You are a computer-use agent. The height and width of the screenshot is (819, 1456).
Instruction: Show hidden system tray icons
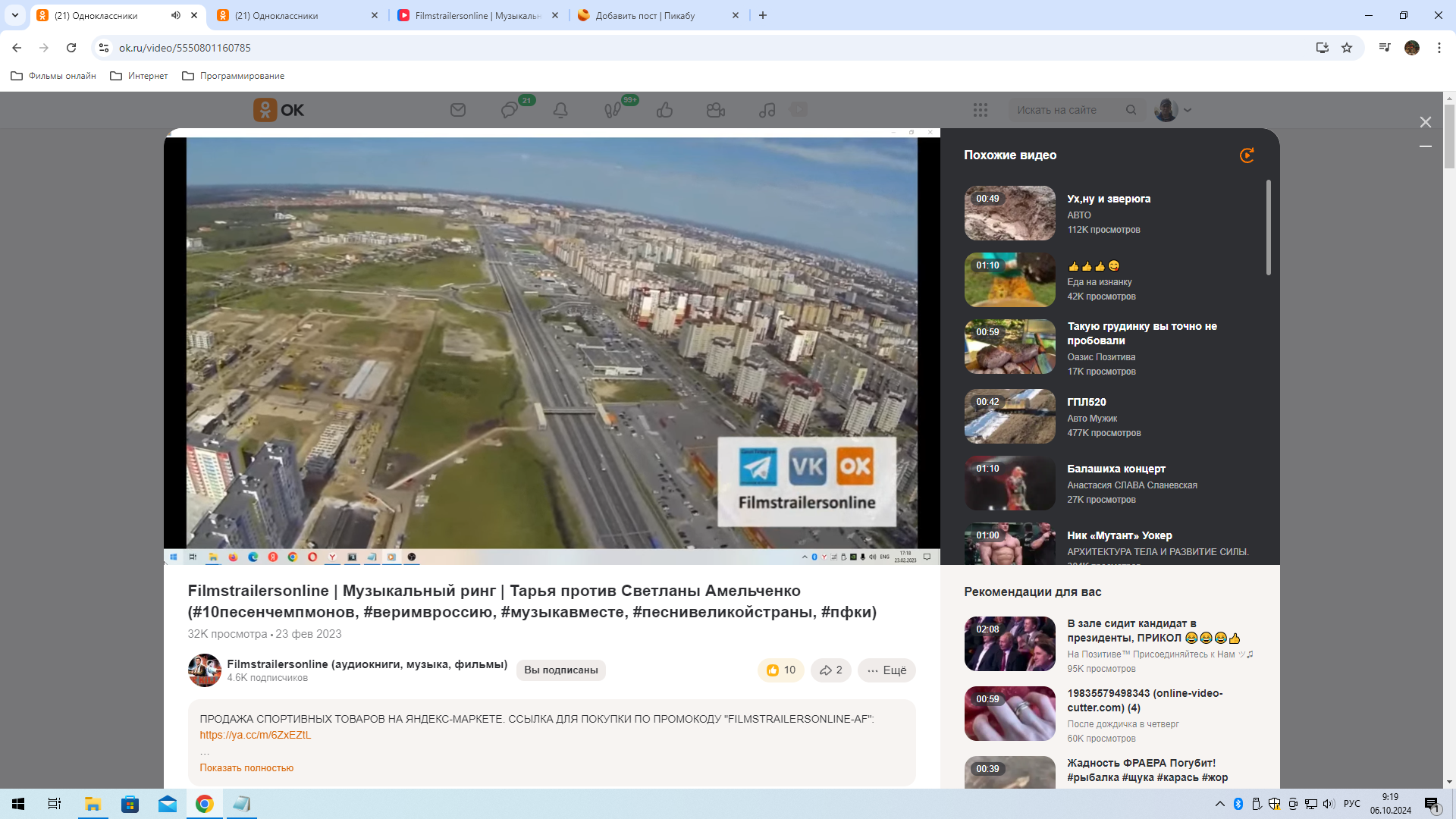(1220, 804)
